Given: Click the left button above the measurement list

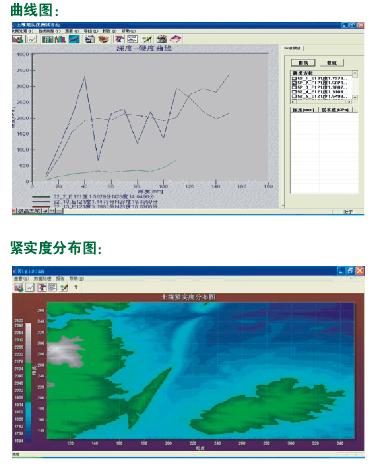Looking at the screenshot, I should coord(303,63).
